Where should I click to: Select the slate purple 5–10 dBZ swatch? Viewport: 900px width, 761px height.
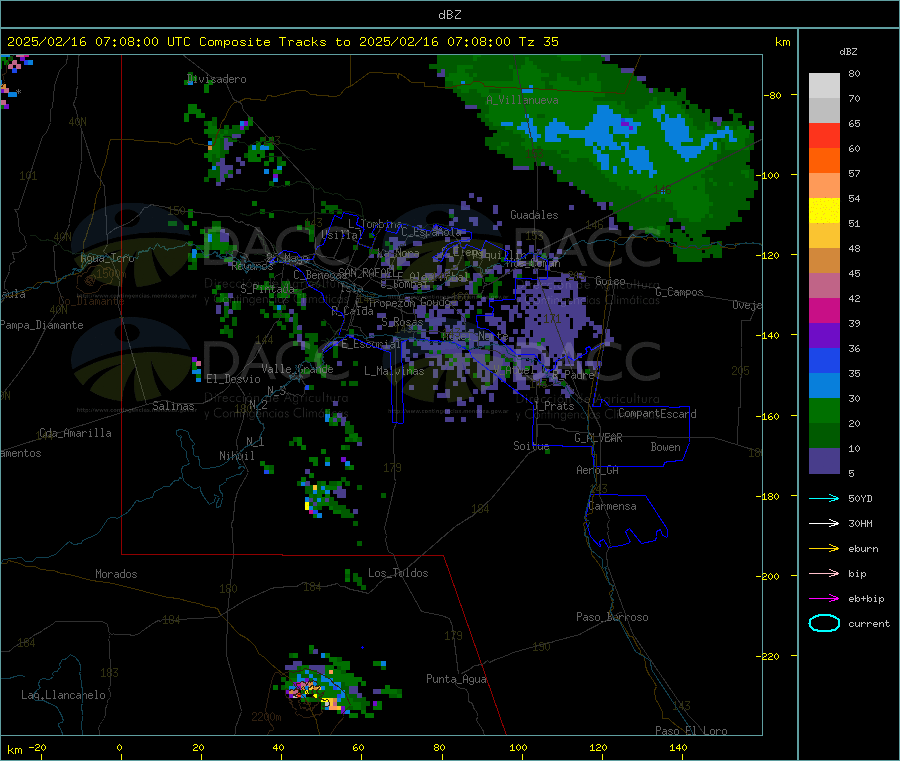tap(824, 461)
